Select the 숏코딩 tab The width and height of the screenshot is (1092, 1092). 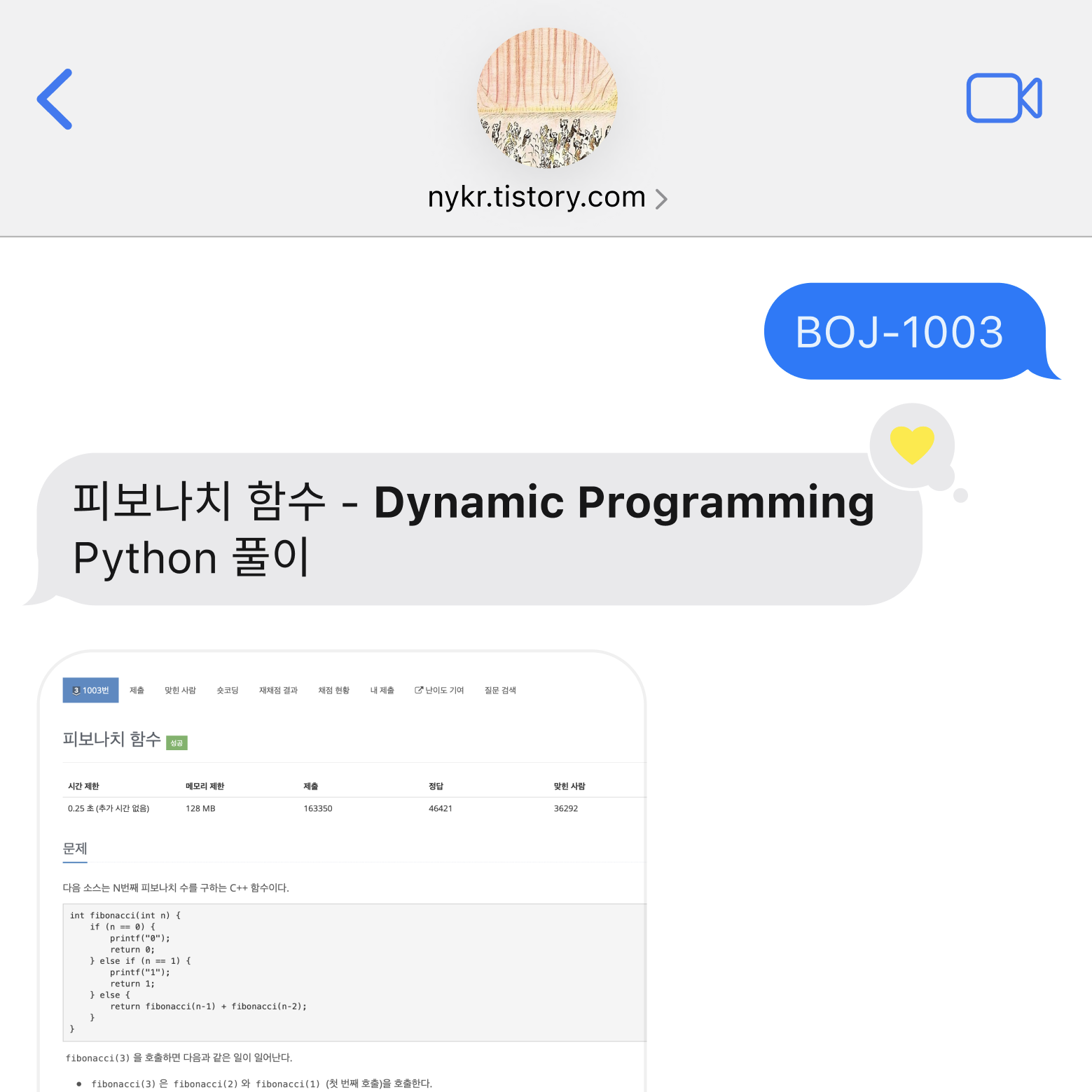(x=227, y=690)
